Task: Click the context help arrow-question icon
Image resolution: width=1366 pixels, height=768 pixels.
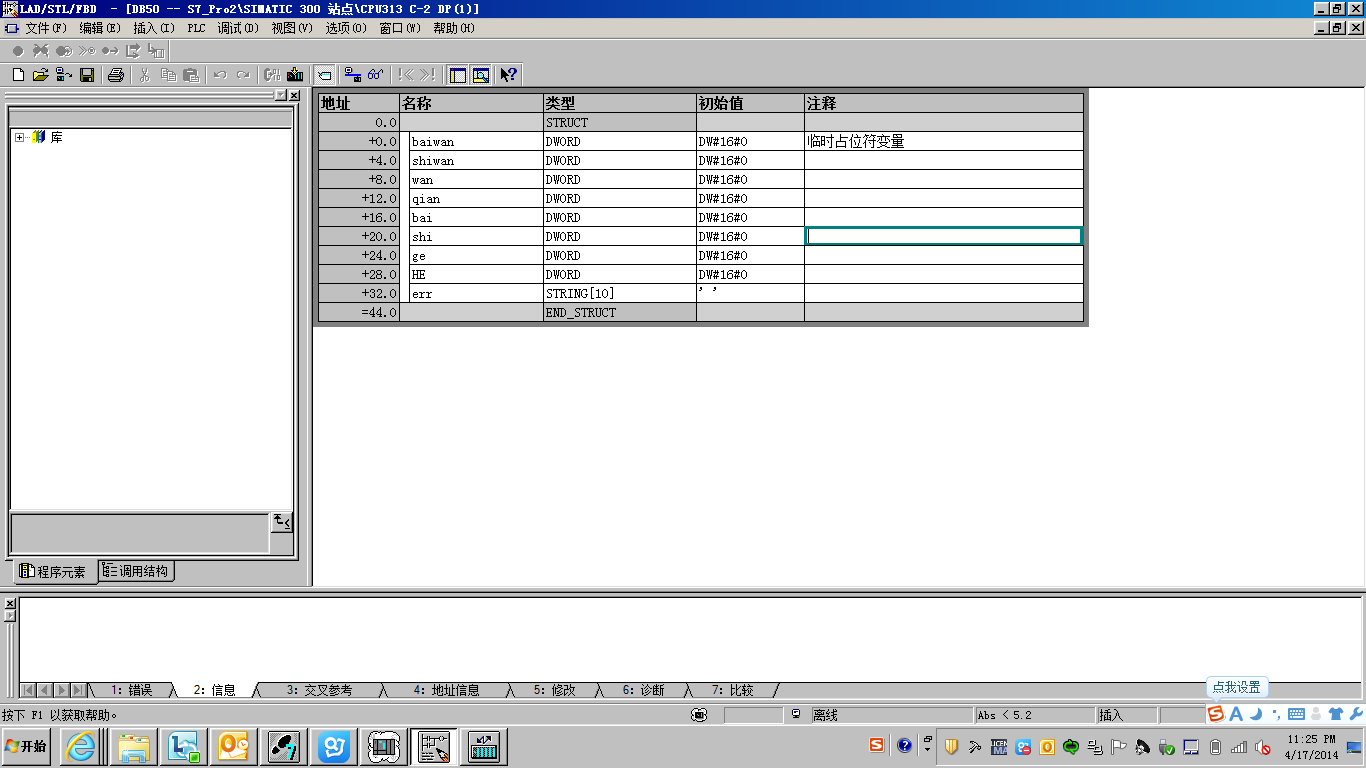Action: click(x=509, y=75)
